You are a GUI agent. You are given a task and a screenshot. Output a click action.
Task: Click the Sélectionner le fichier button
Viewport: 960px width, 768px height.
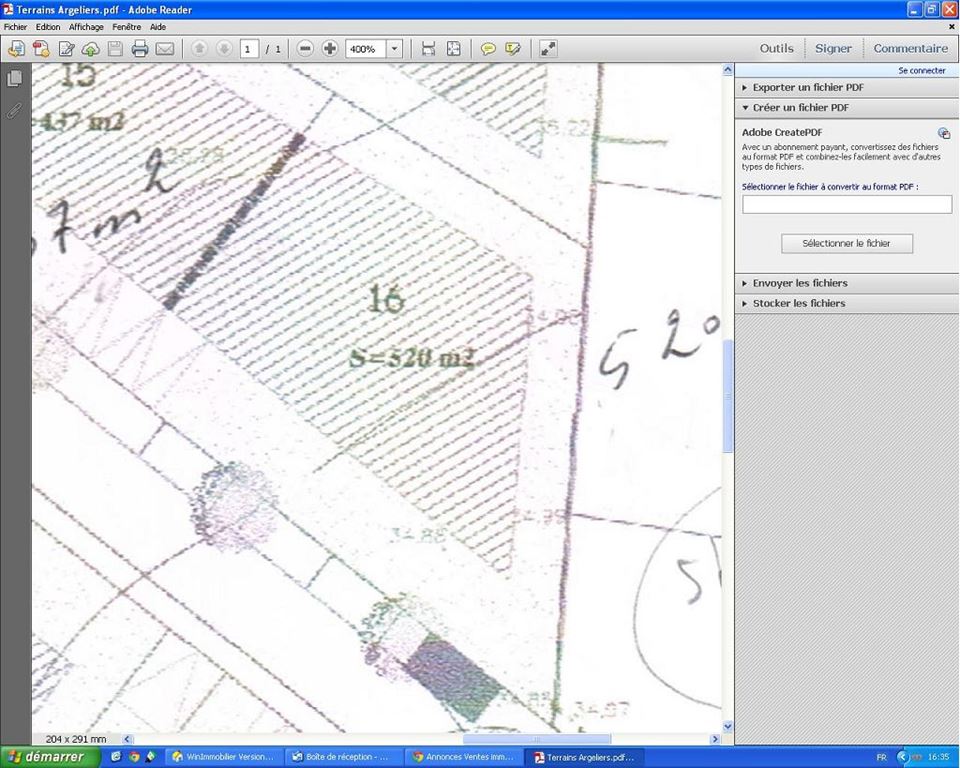coord(846,243)
